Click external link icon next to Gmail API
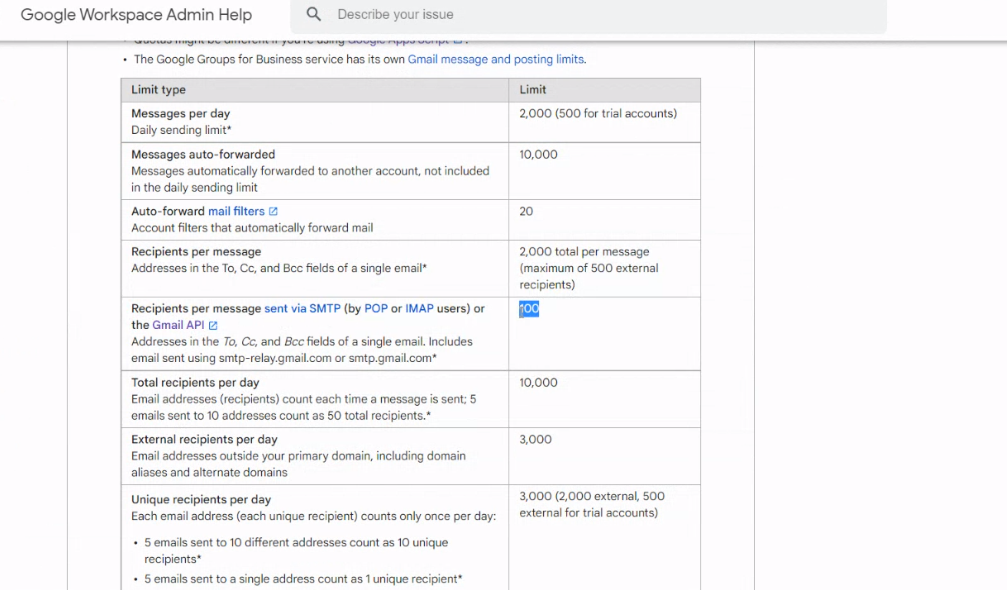 (213, 325)
